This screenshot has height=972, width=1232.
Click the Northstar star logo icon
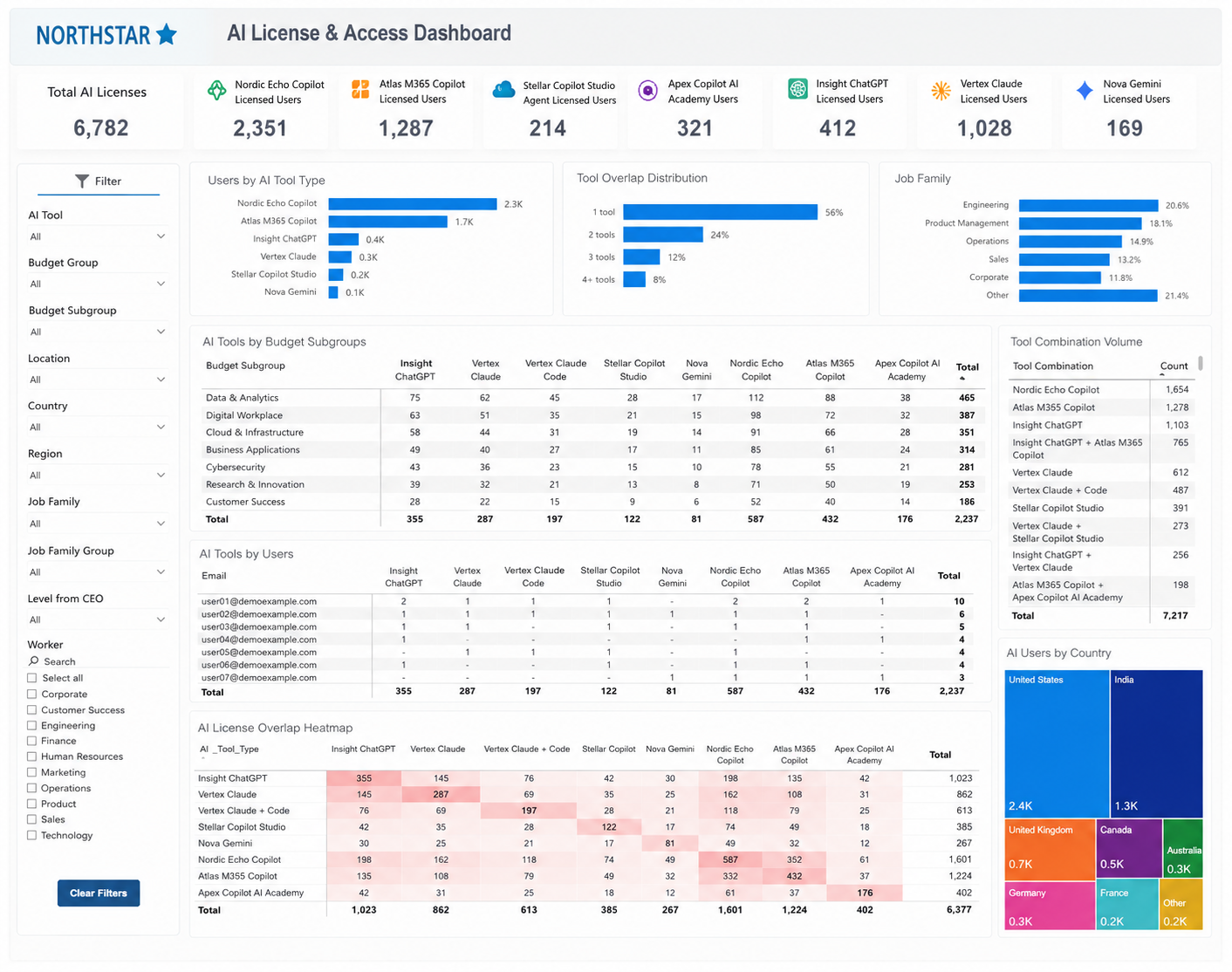coord(166,34)
